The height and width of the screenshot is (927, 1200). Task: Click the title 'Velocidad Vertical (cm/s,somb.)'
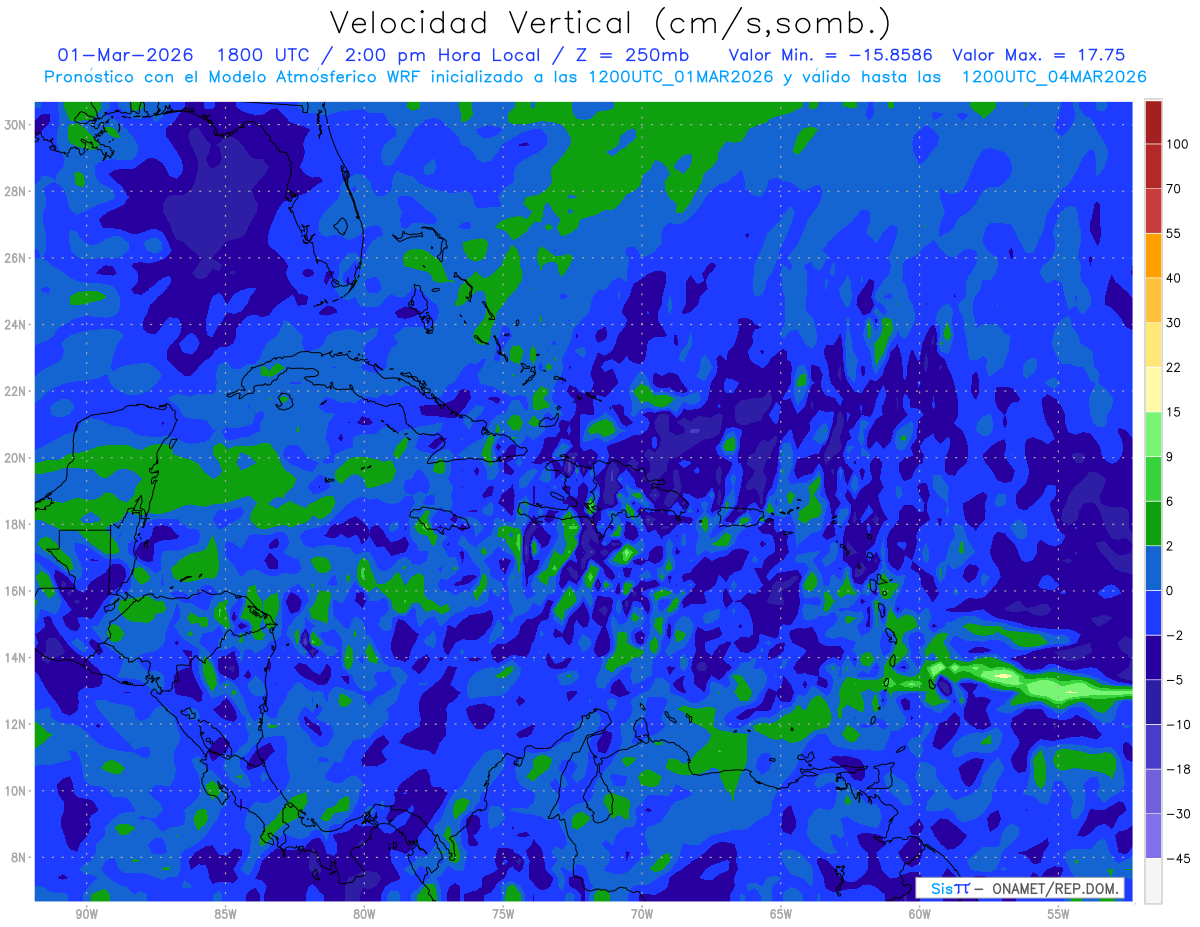point(609,23)
